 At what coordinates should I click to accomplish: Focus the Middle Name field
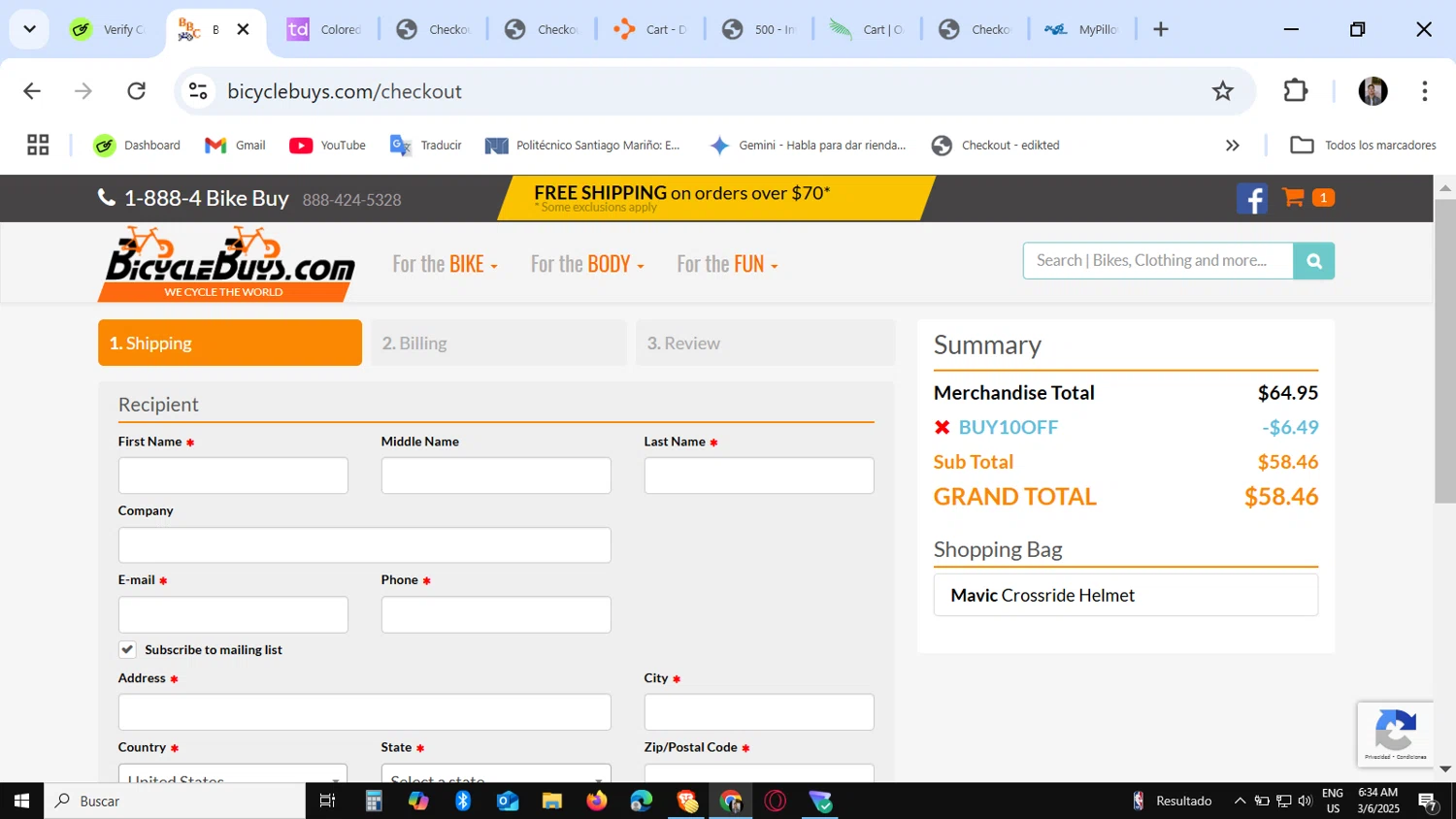[x=496, y=475]
